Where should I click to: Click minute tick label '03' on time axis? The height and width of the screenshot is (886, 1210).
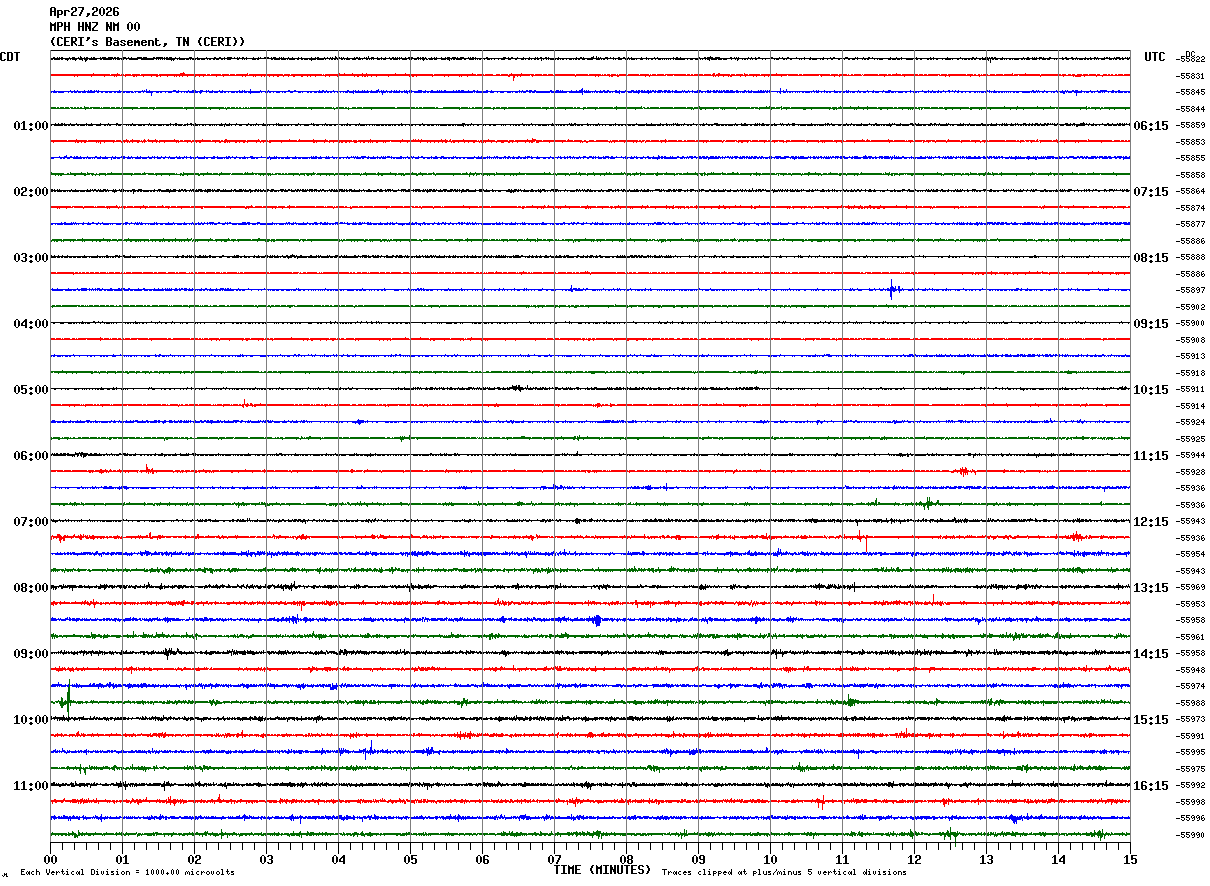(x=266, y=859)
